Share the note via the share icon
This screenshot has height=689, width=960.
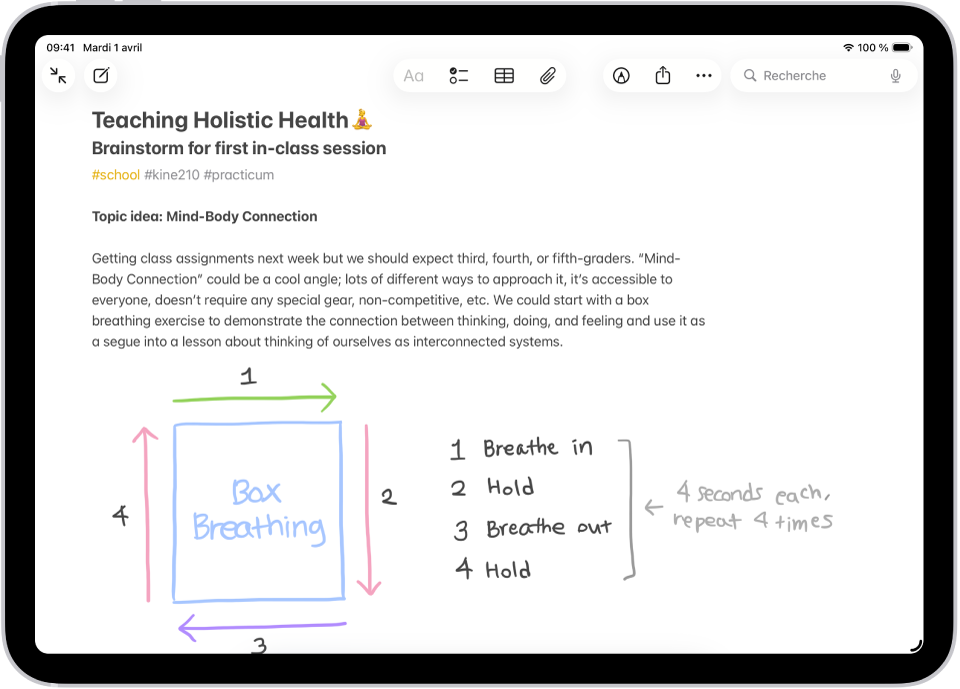click(662, 75)
